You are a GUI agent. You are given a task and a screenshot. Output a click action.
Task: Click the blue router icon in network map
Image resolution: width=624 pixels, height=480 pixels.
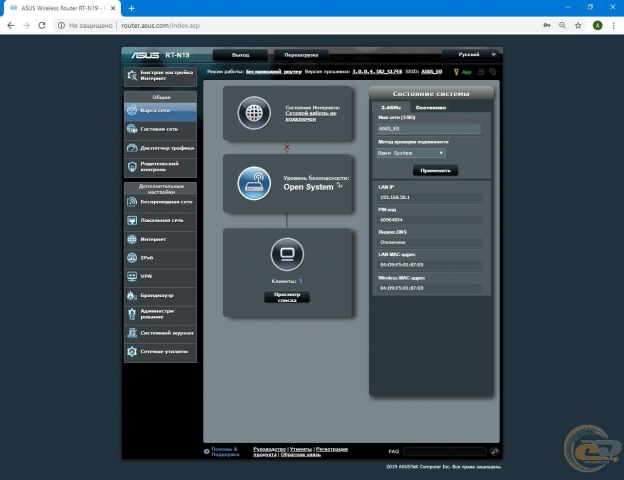tap(254, 183)
